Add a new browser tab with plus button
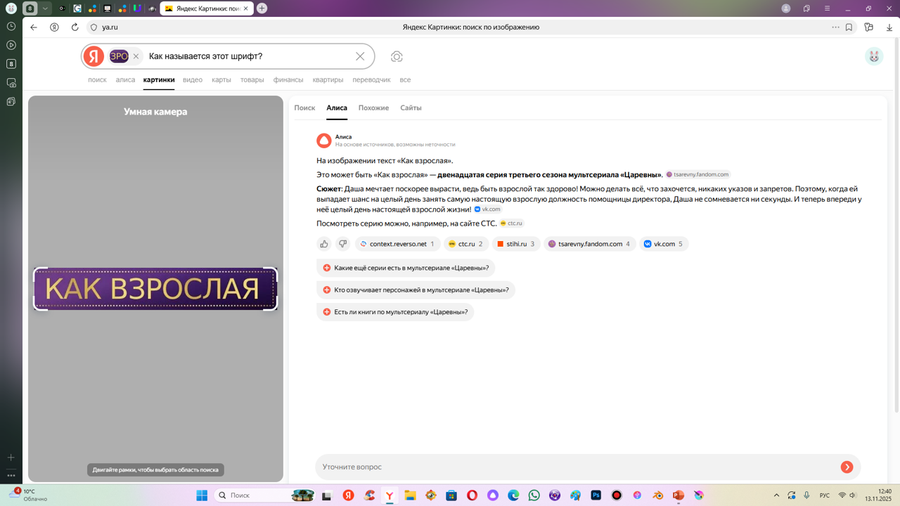Screen dimensions: 900x506 (262, 8)
